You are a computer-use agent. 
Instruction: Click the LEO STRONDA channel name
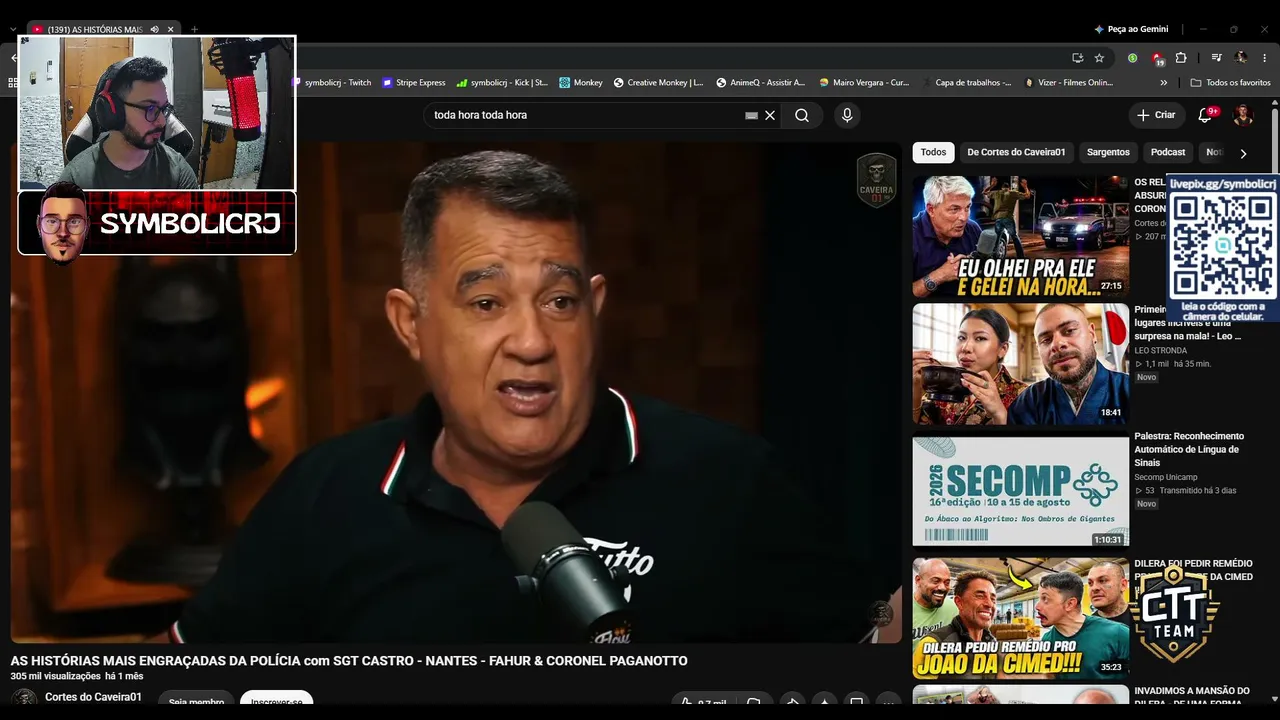[x=1161, y=351]
